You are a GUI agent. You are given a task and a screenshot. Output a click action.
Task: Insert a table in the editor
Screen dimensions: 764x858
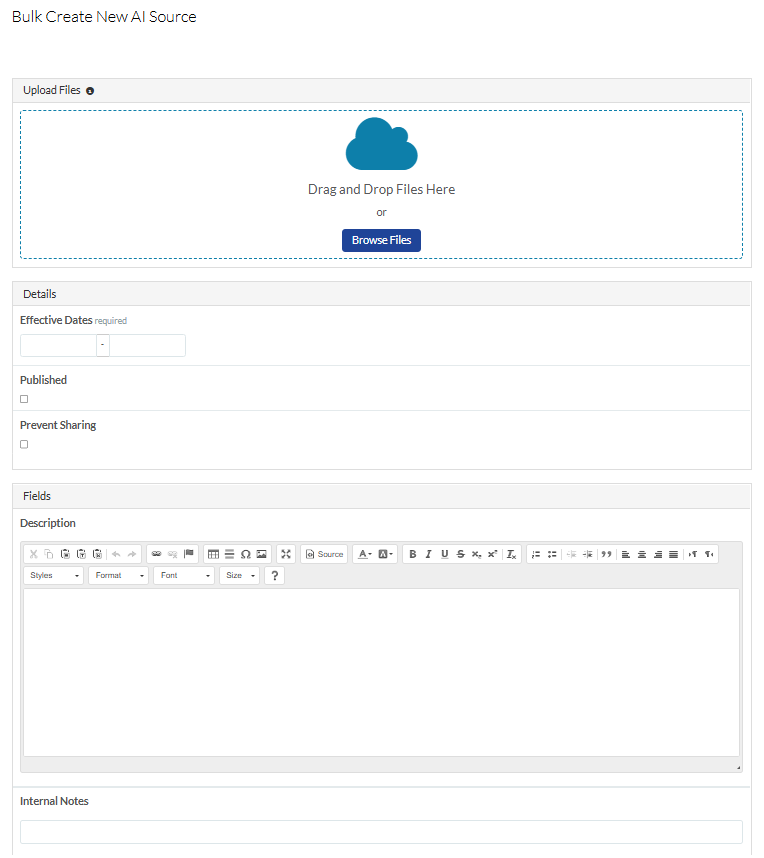coord(213,554)
